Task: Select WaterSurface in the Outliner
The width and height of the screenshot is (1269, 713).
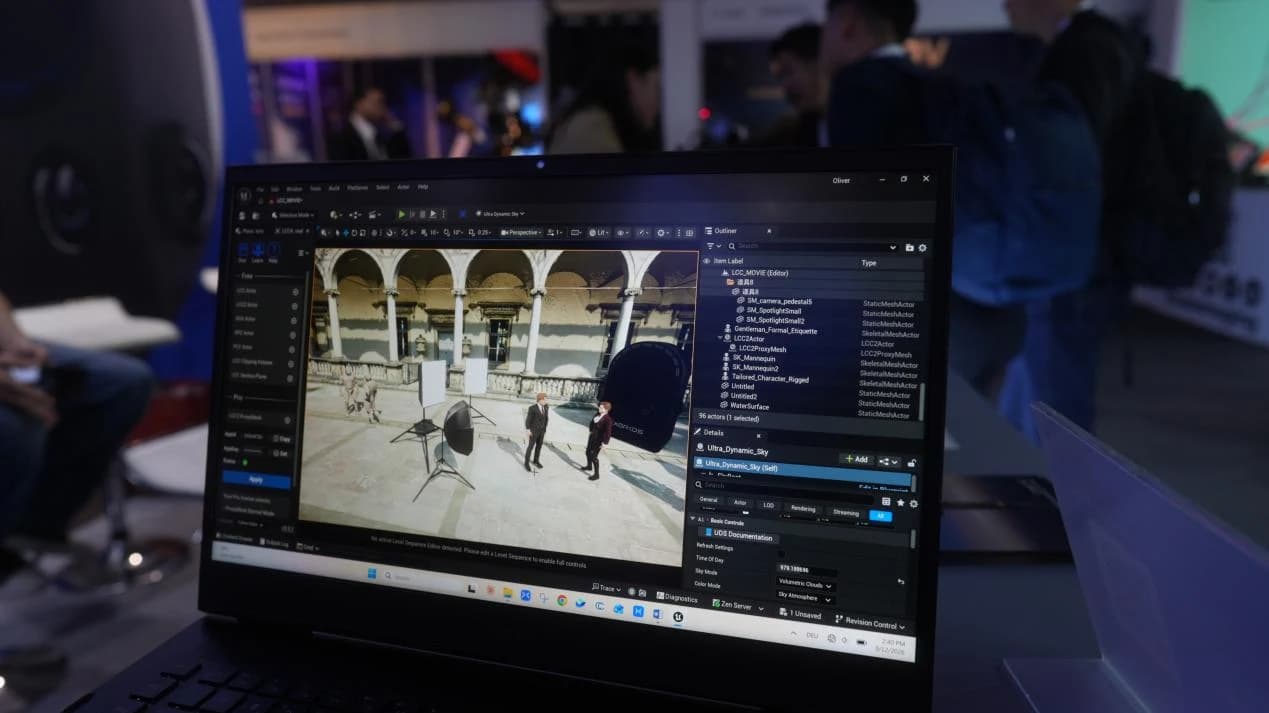Action: pyautogui.click(x=750, y=406)
